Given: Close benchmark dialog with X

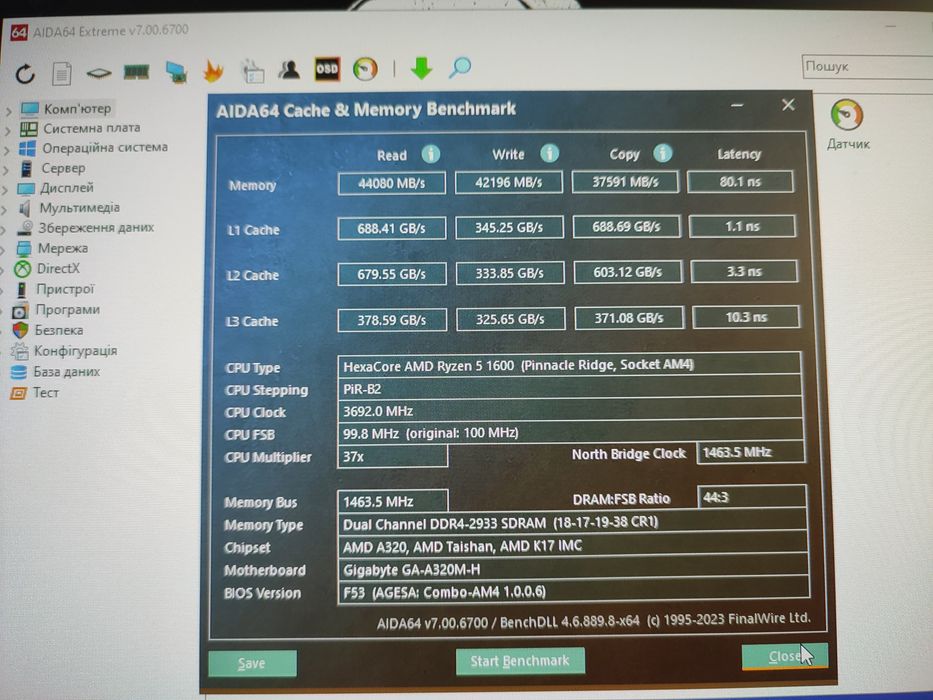Looking at the screenshot, I should [788, 105].
